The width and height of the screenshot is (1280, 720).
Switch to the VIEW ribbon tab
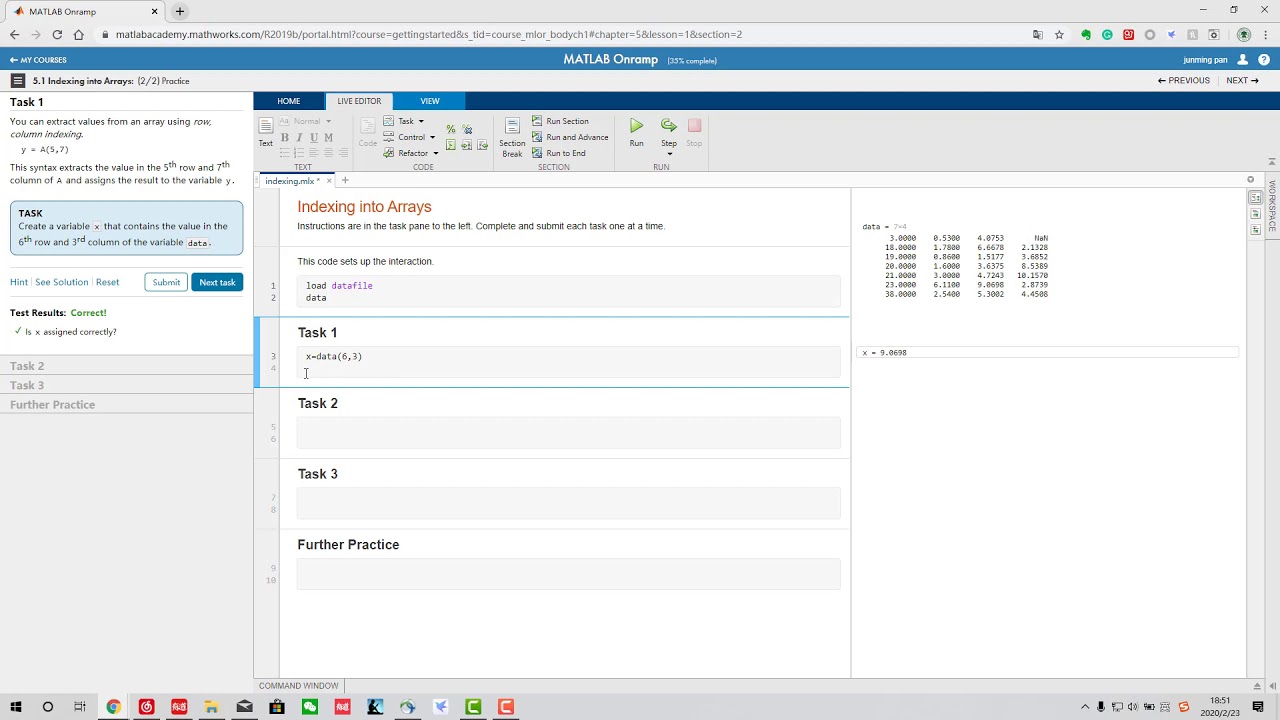[430, 101]
